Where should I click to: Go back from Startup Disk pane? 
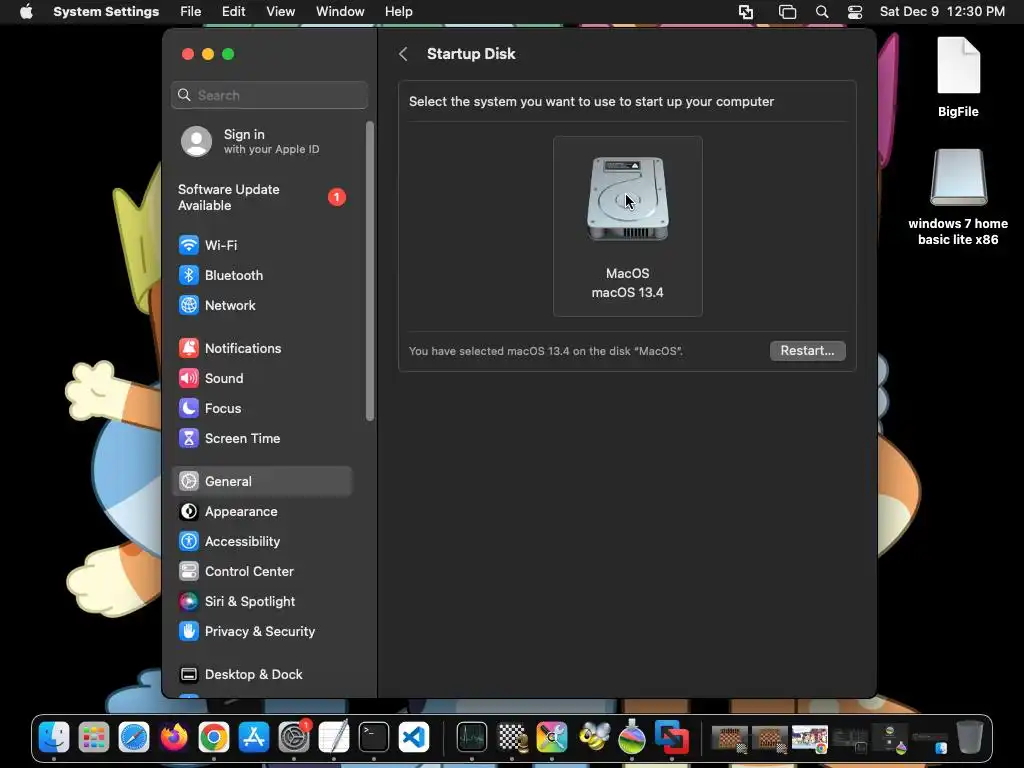[404, 54]
